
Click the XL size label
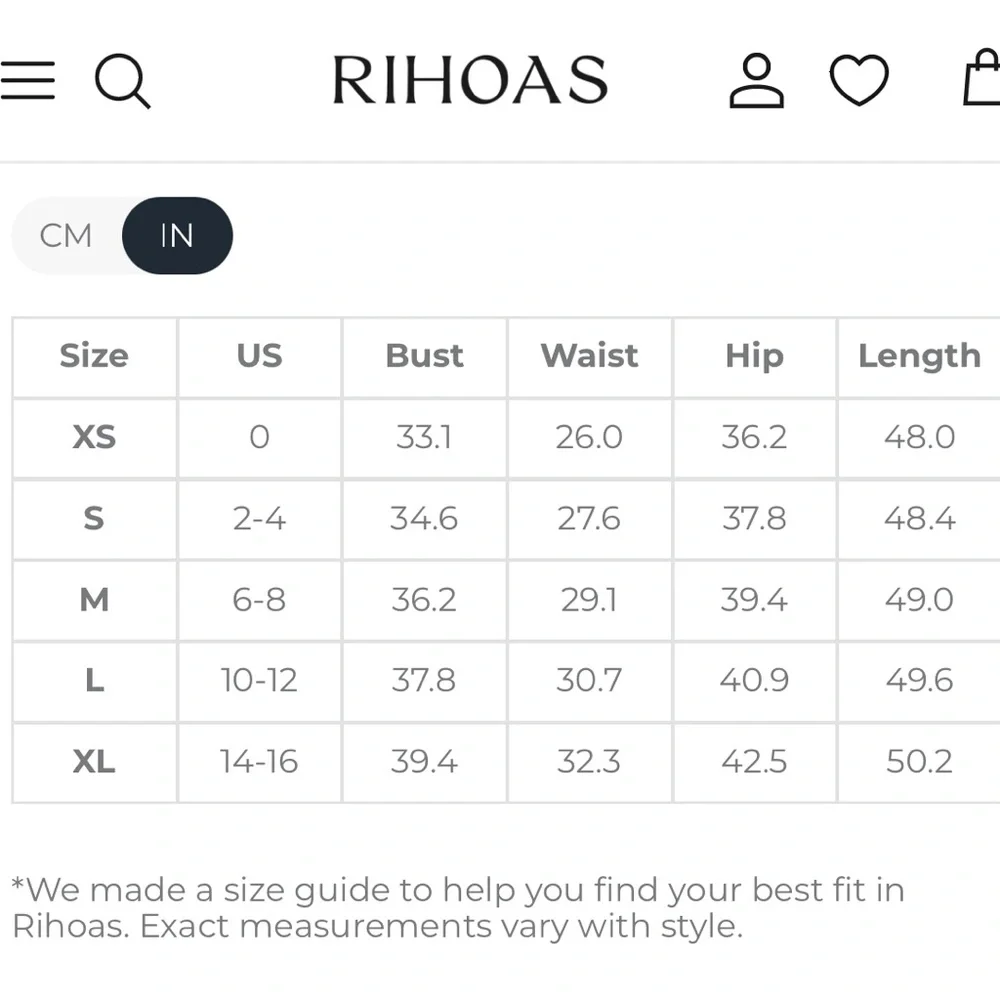94,762
